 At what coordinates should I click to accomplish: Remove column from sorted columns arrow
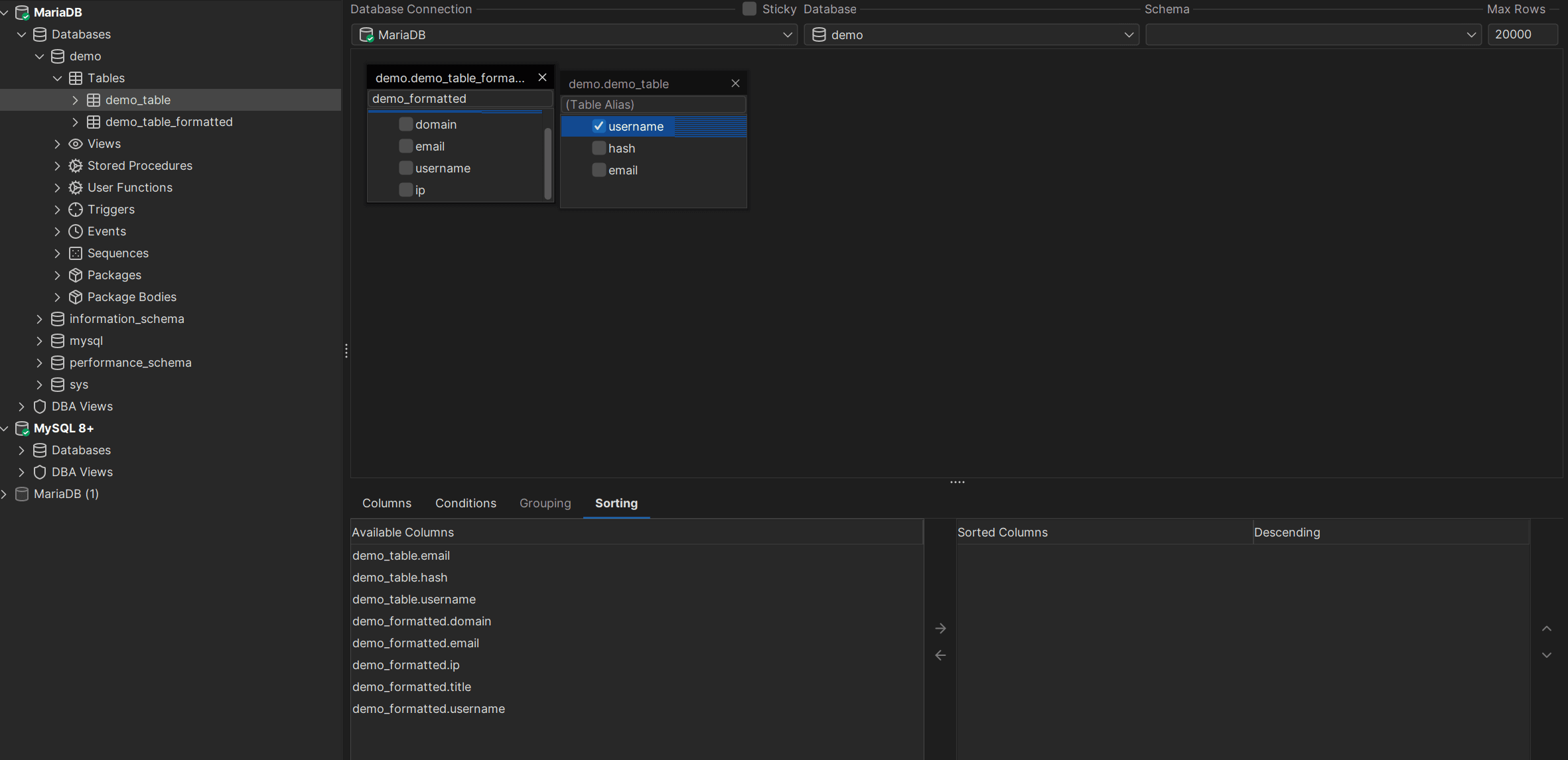[940, 655]
